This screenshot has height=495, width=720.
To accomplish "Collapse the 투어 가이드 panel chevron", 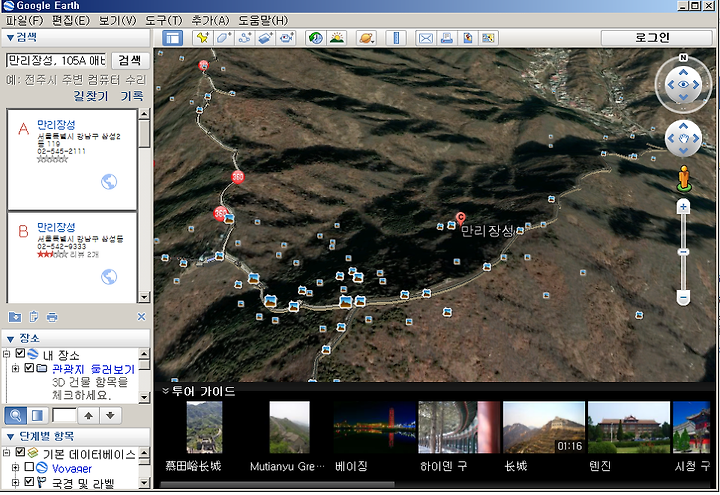I will 165,391.
